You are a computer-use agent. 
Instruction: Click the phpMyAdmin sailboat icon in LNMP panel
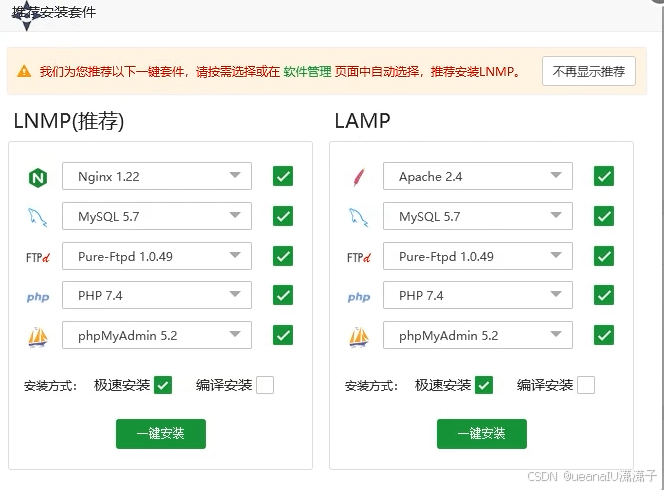tap(38, 337)
